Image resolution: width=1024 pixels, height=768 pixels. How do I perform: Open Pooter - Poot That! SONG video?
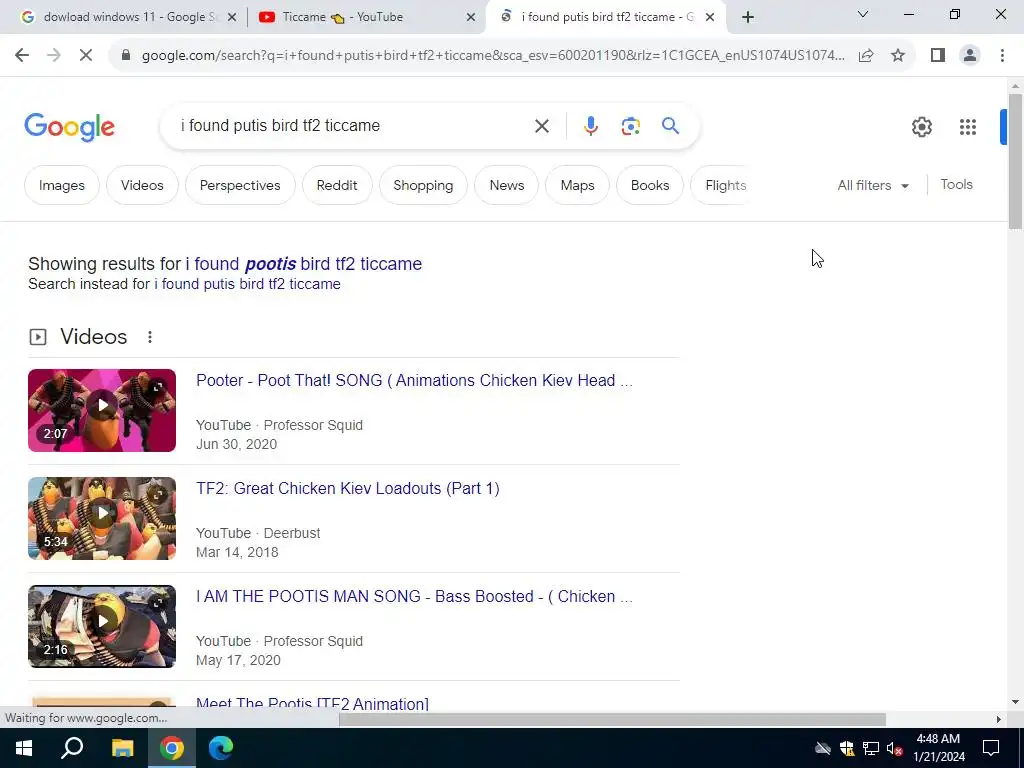pos(414,380)
